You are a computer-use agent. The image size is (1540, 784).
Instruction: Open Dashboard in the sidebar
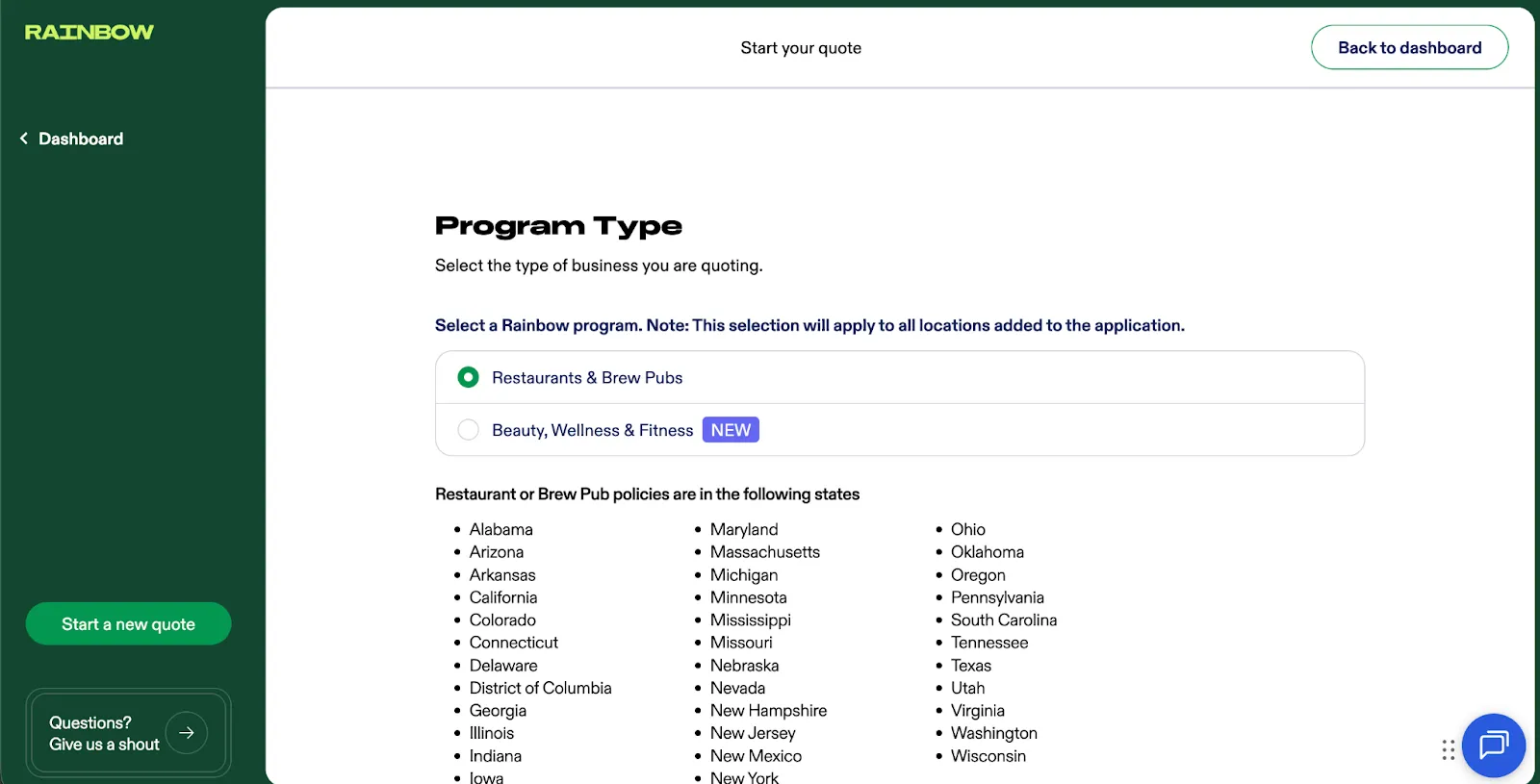pyautogui.click(x=81, y=139)
